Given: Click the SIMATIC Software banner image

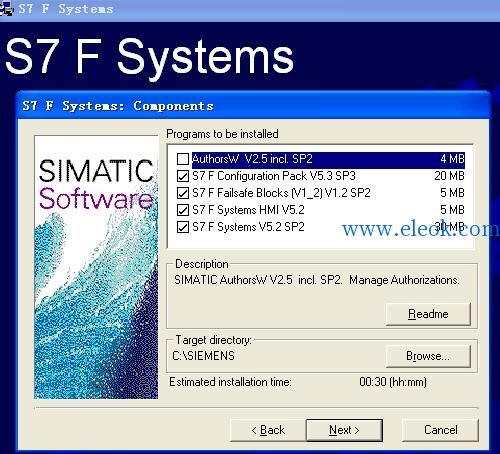Looking at the screenshot, I should (x=96, y=267).
